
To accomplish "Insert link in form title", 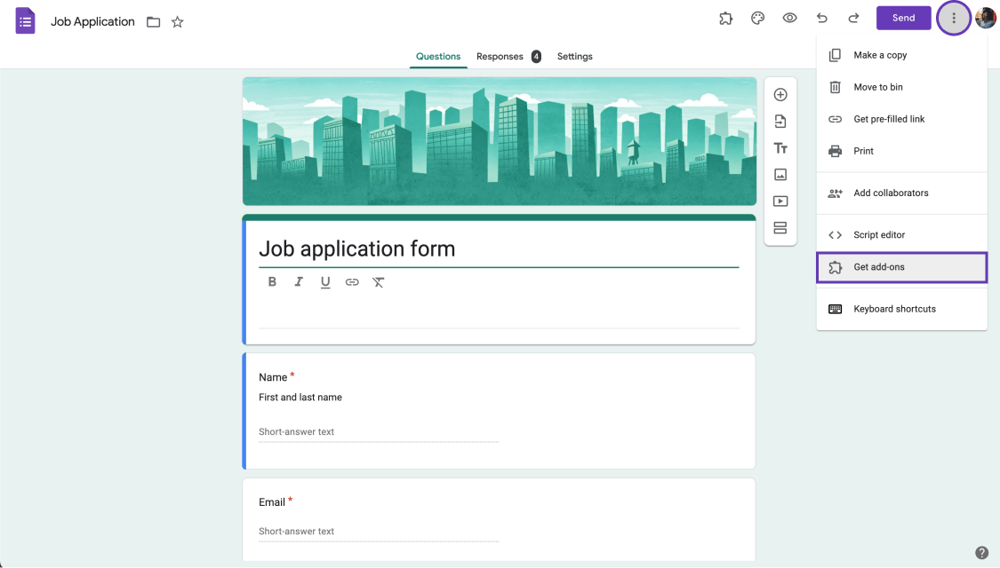I will point(352,282).
